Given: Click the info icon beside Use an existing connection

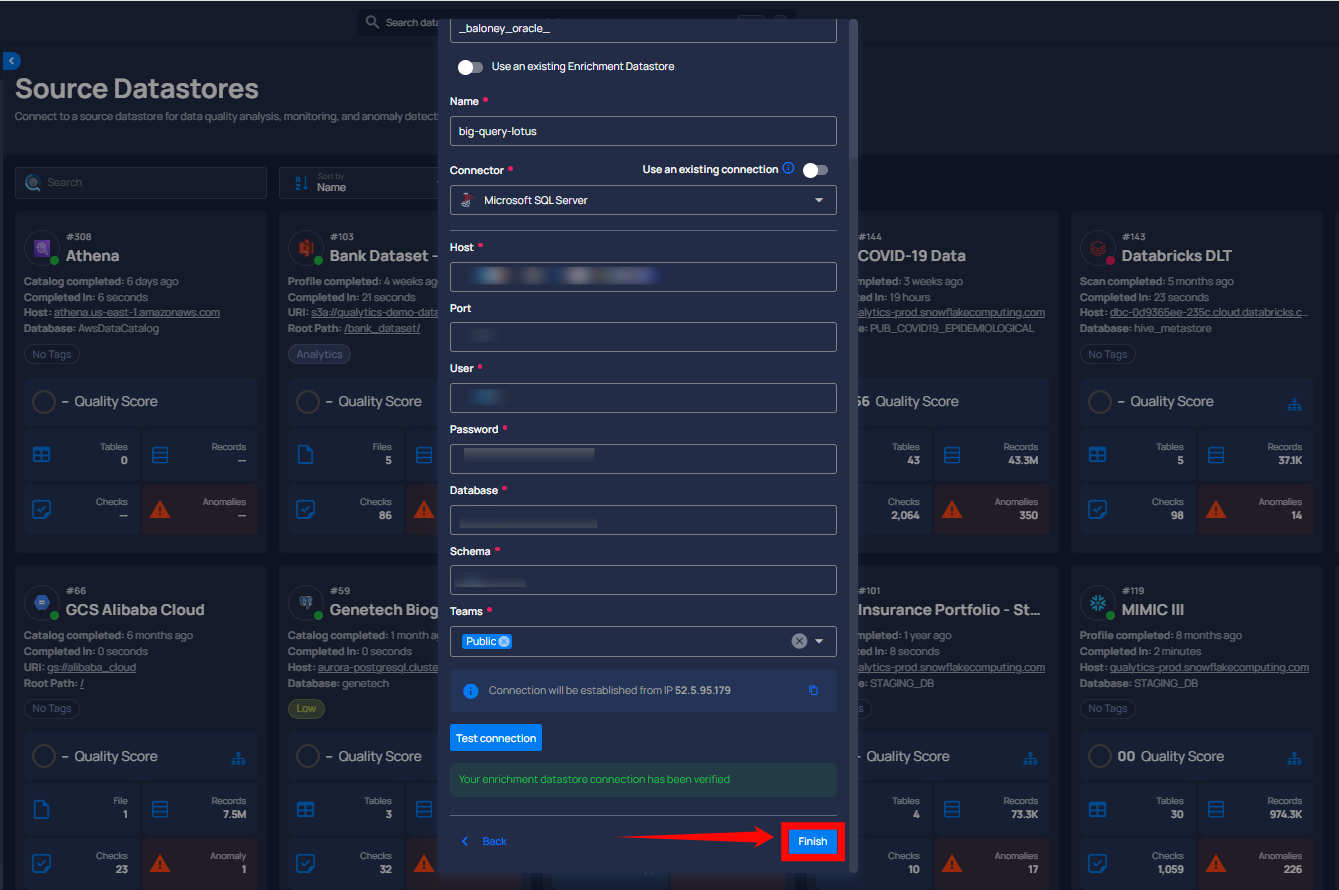Looking at the screenshot, I should [788, 168].
